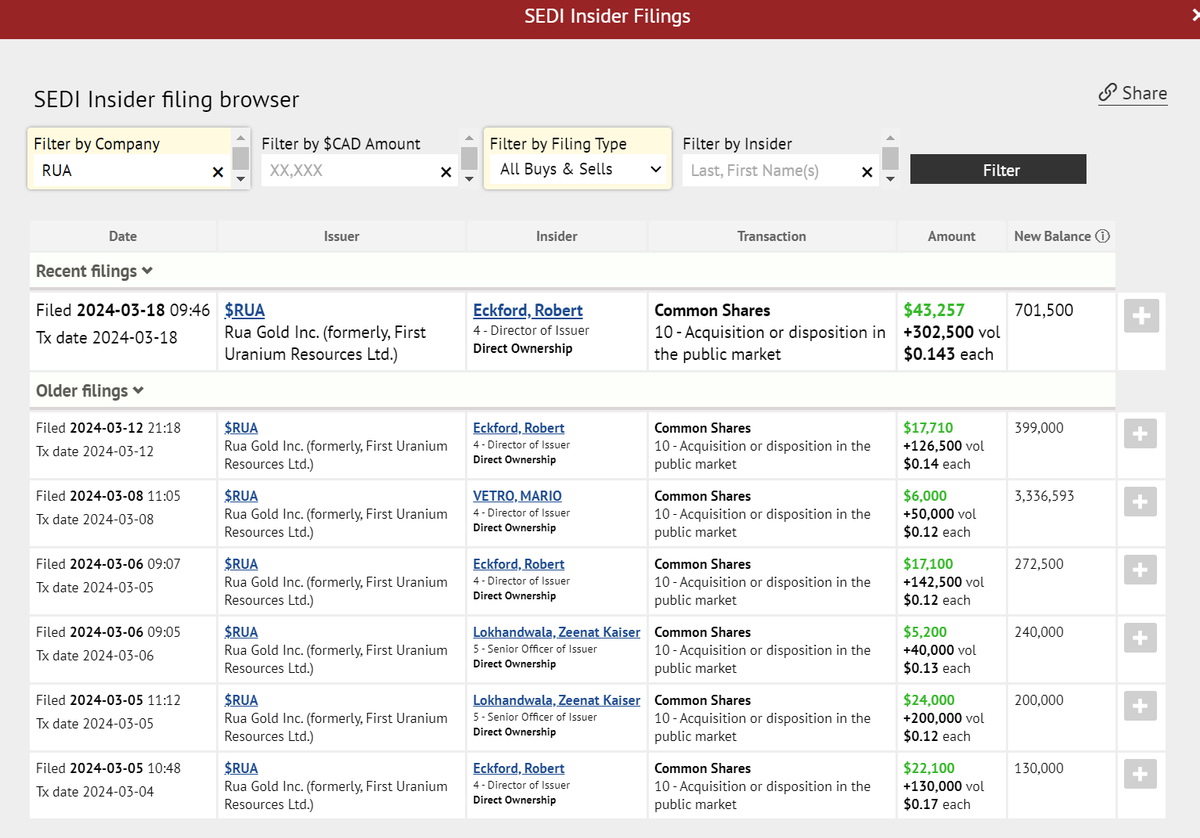Viewport: 1200px width, 838px height.
Task: Click the $17,710 amount value
Action: pos(929,428)
